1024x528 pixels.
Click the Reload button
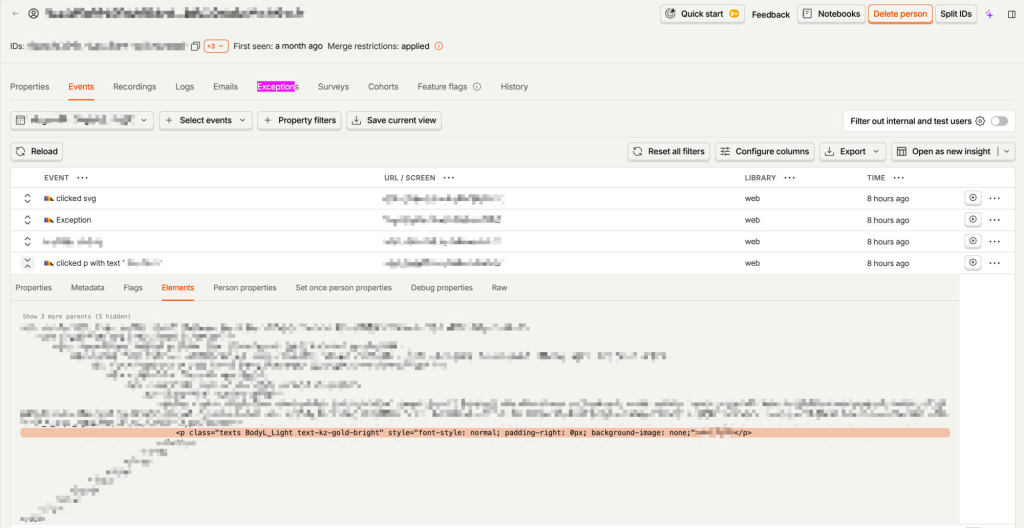(37, 151)
